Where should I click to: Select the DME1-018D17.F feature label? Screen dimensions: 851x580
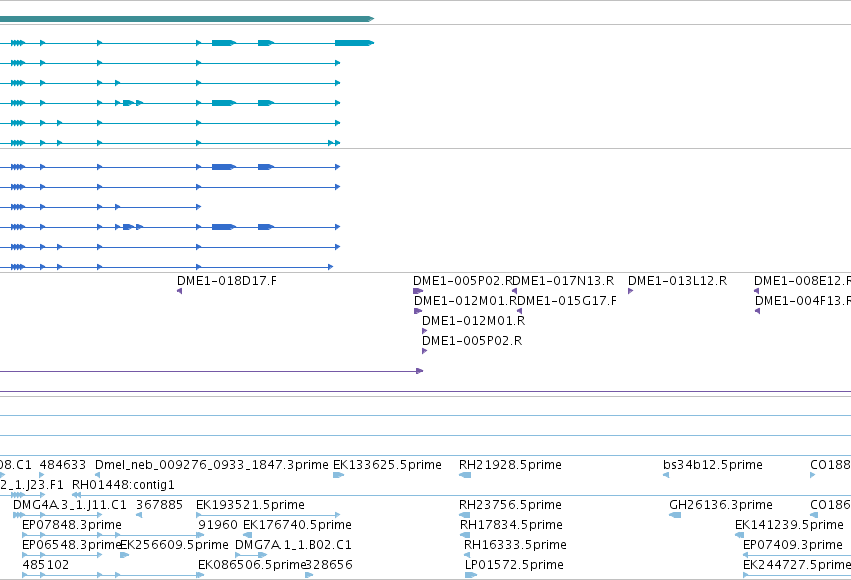pyautogui.click(x=227, y=281)
